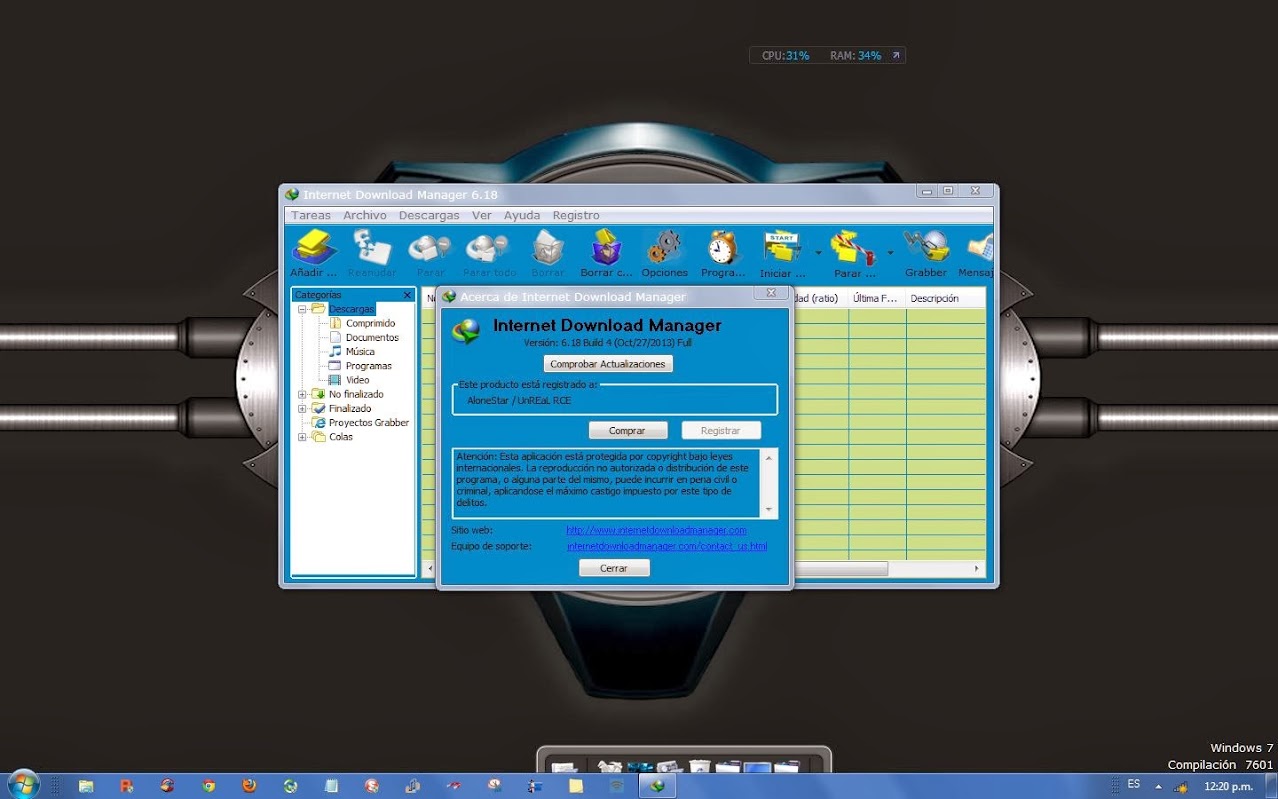
Task: Select the Programas category
Action: 369,366
